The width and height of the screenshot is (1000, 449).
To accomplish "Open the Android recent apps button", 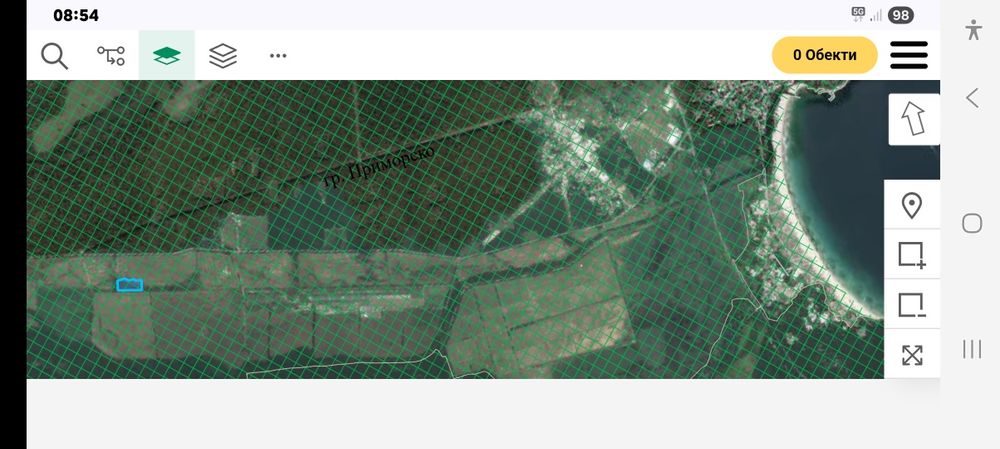I will pyautogui.click(x=972, y=349).
